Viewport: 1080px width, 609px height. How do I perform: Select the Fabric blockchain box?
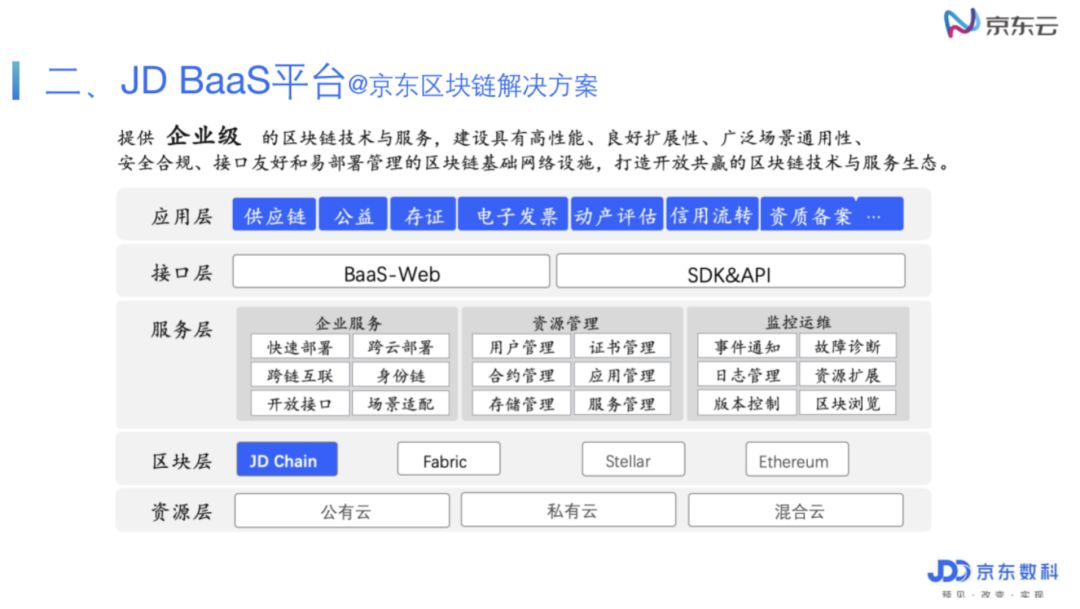[x=448, y=460]
